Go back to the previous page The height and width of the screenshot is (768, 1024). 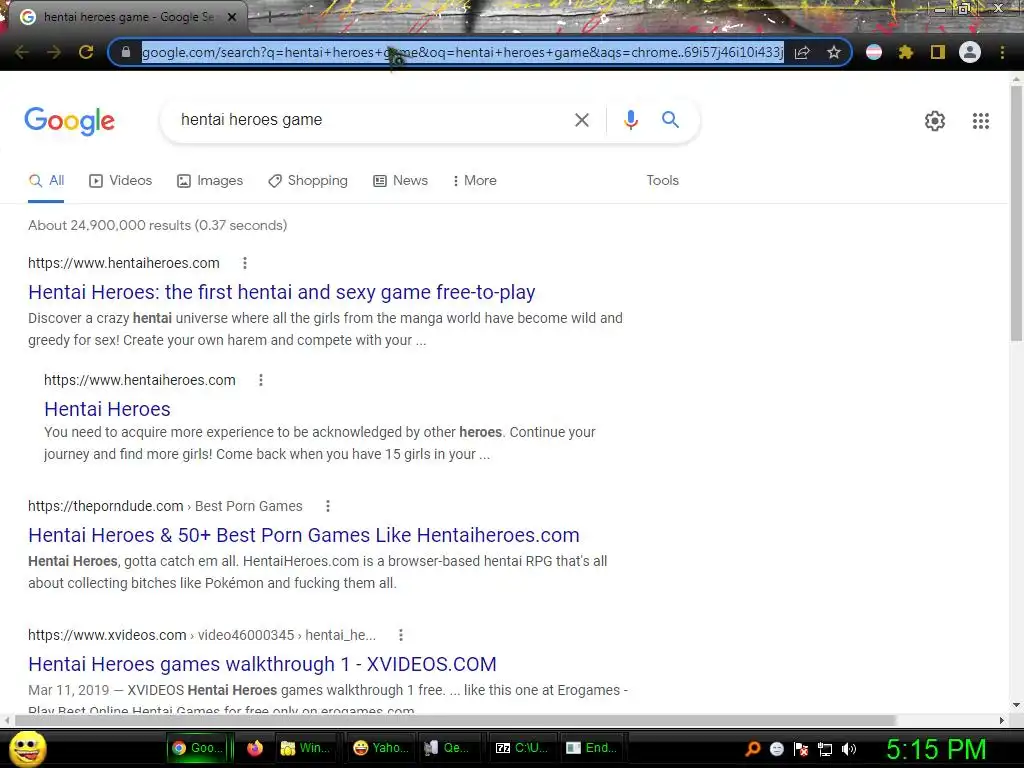[x=22, y=52]
